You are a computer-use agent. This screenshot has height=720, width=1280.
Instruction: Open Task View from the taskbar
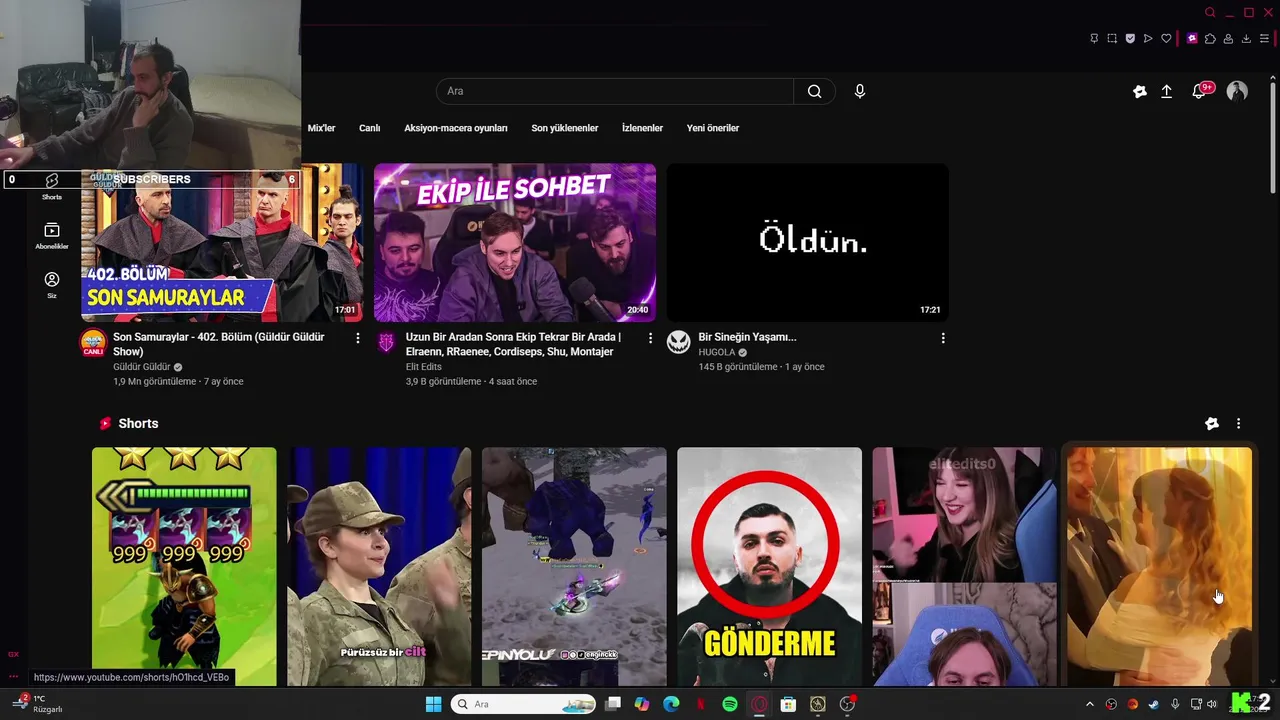pyautogui.click(x=613, y=704)
